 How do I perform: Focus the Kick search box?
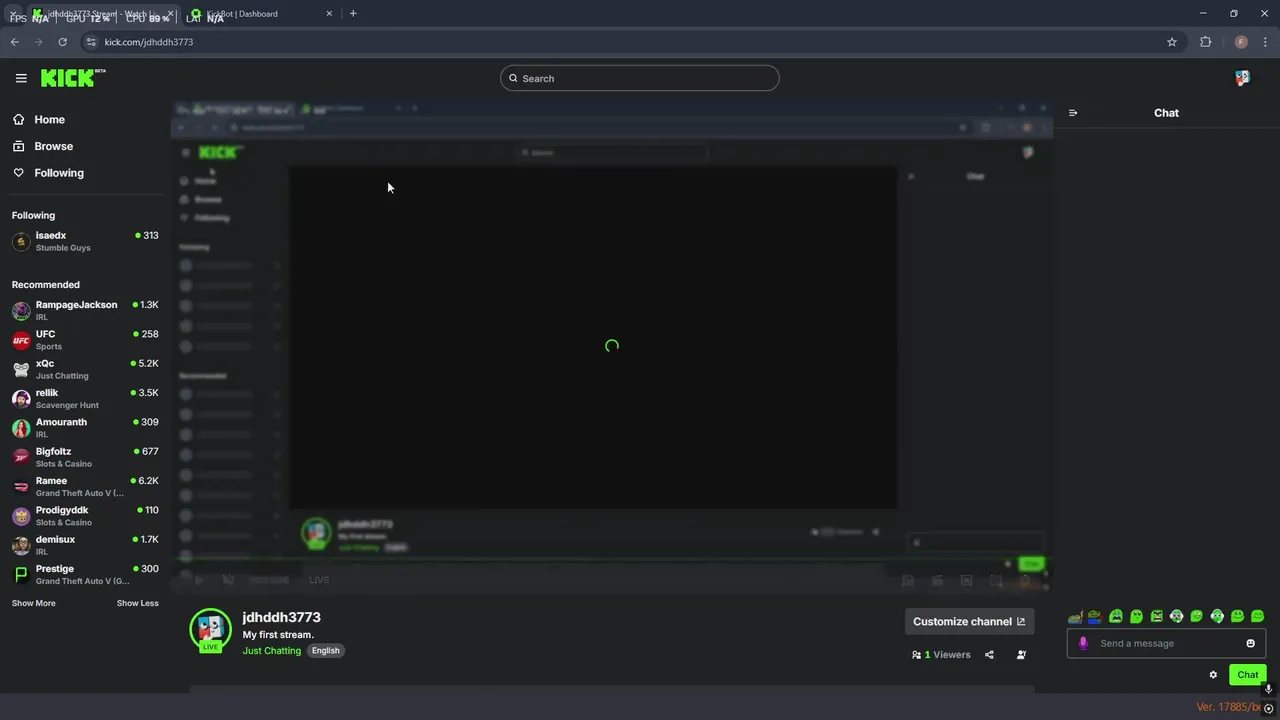point(640,78)
